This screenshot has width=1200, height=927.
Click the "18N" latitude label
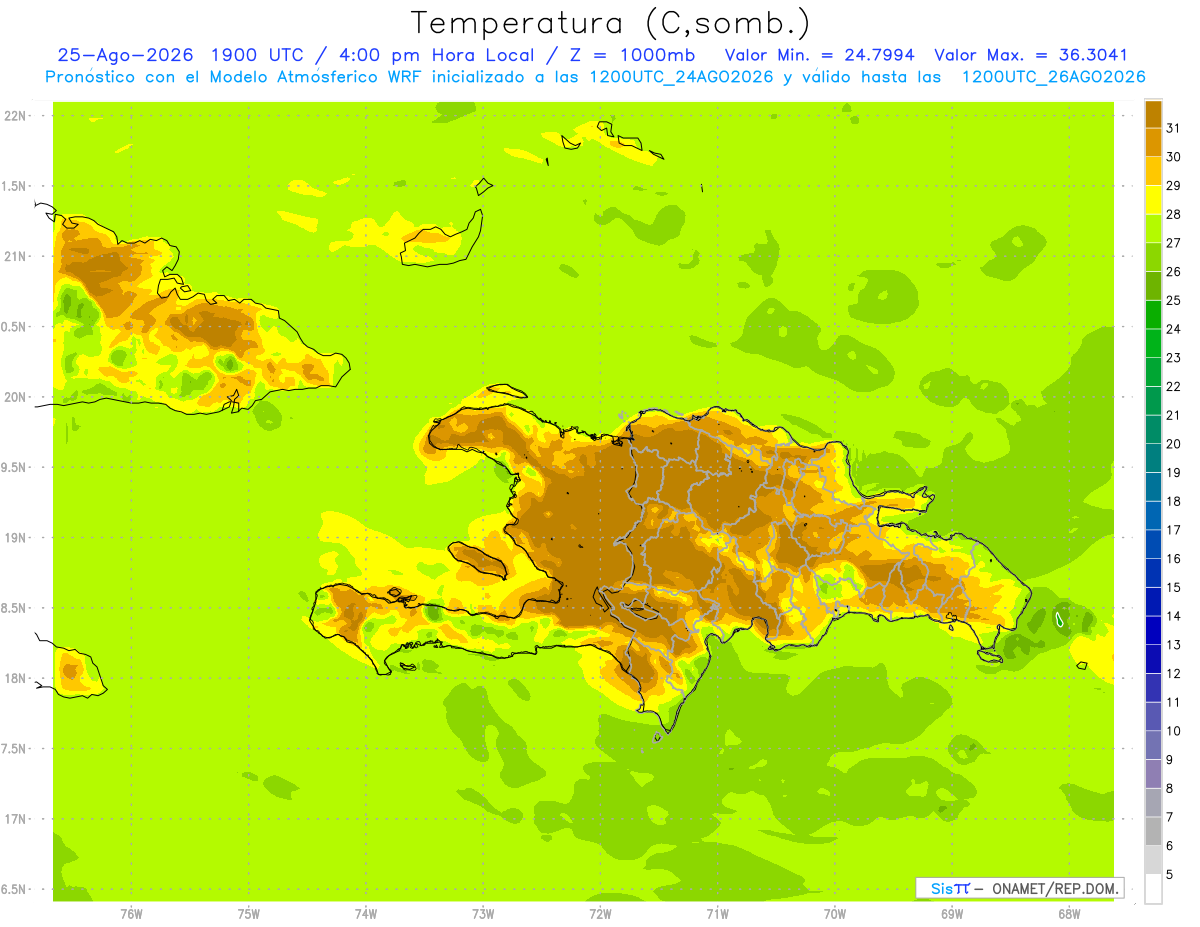click(x=15, y=679)
